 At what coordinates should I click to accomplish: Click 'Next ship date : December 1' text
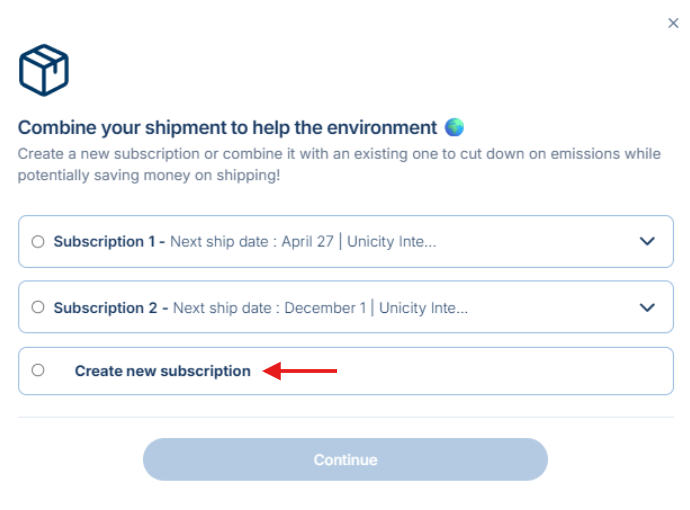click(270, 308)
